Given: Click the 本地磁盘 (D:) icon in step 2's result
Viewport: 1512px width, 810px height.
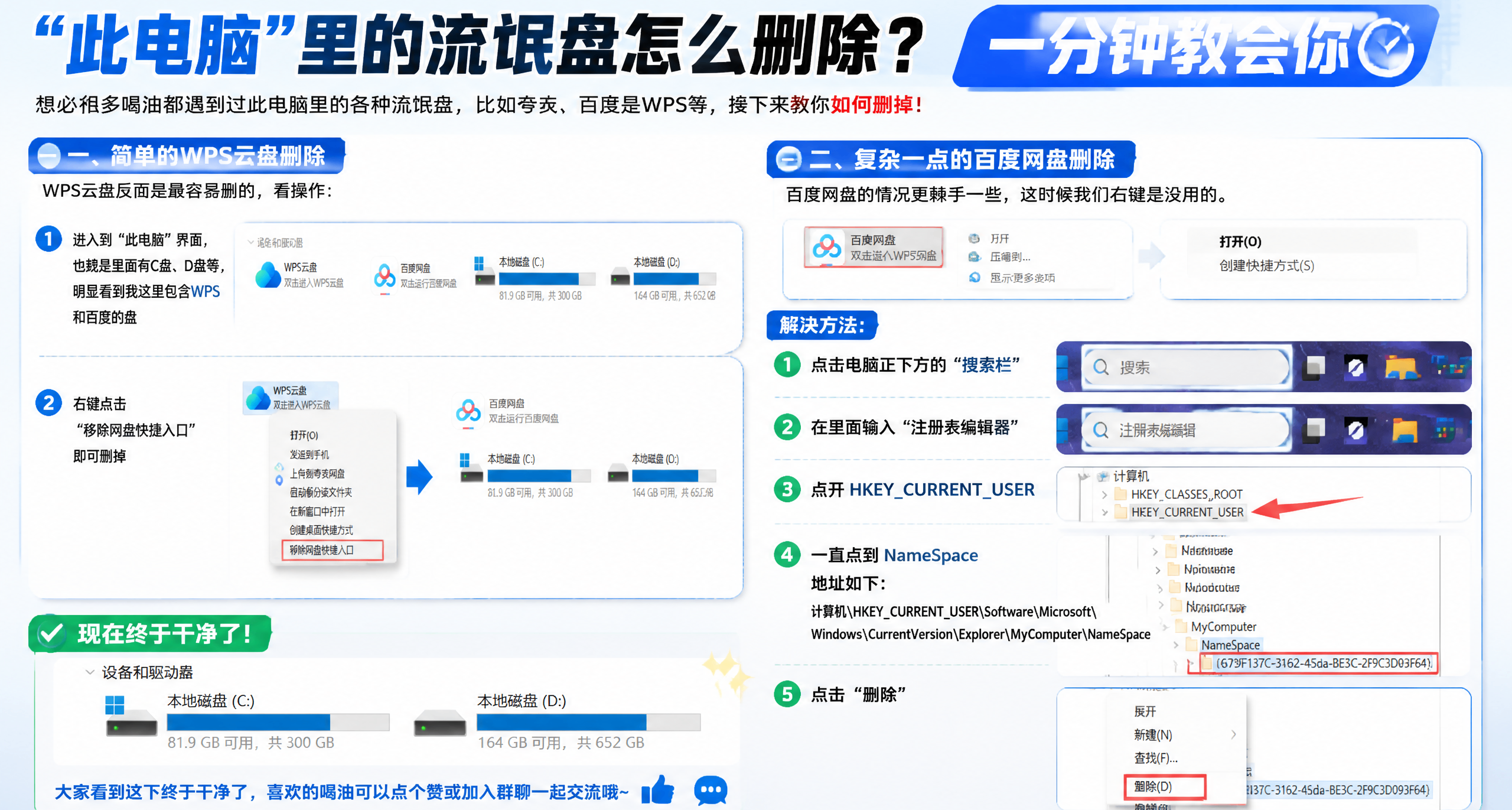Looking at the screenshot, I should (x=618, y=473).
